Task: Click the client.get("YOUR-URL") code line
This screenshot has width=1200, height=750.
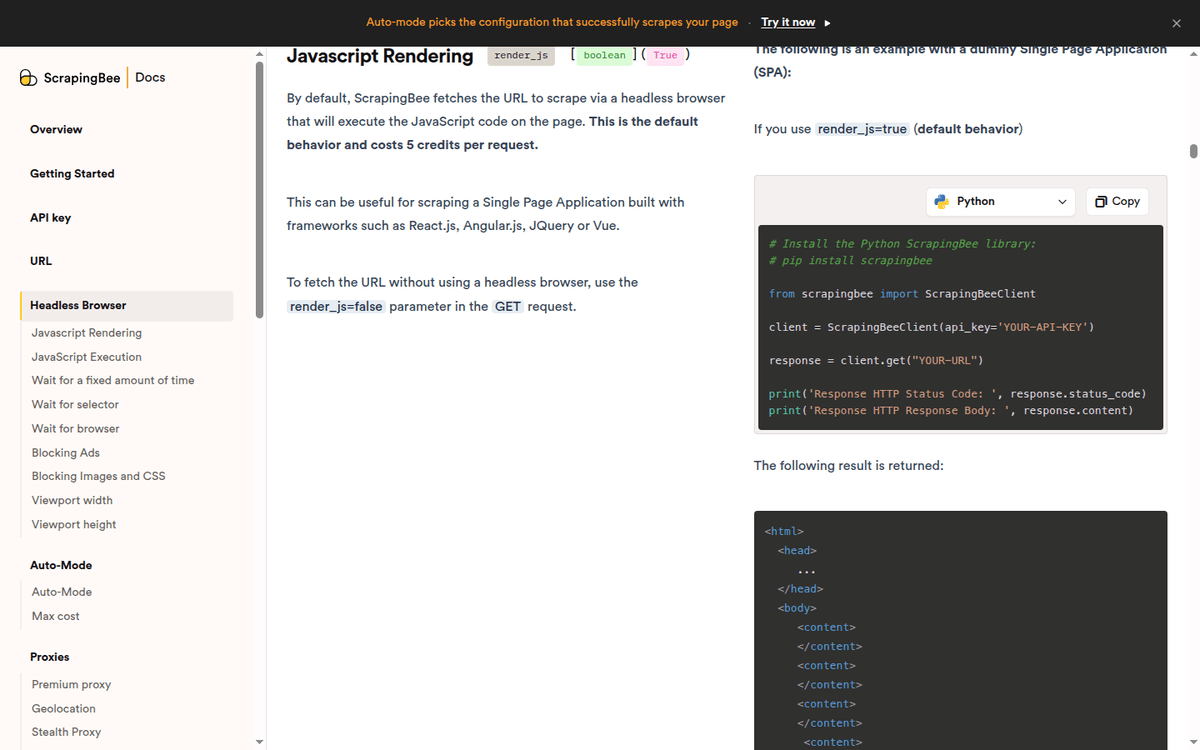Action: point(876,360)
